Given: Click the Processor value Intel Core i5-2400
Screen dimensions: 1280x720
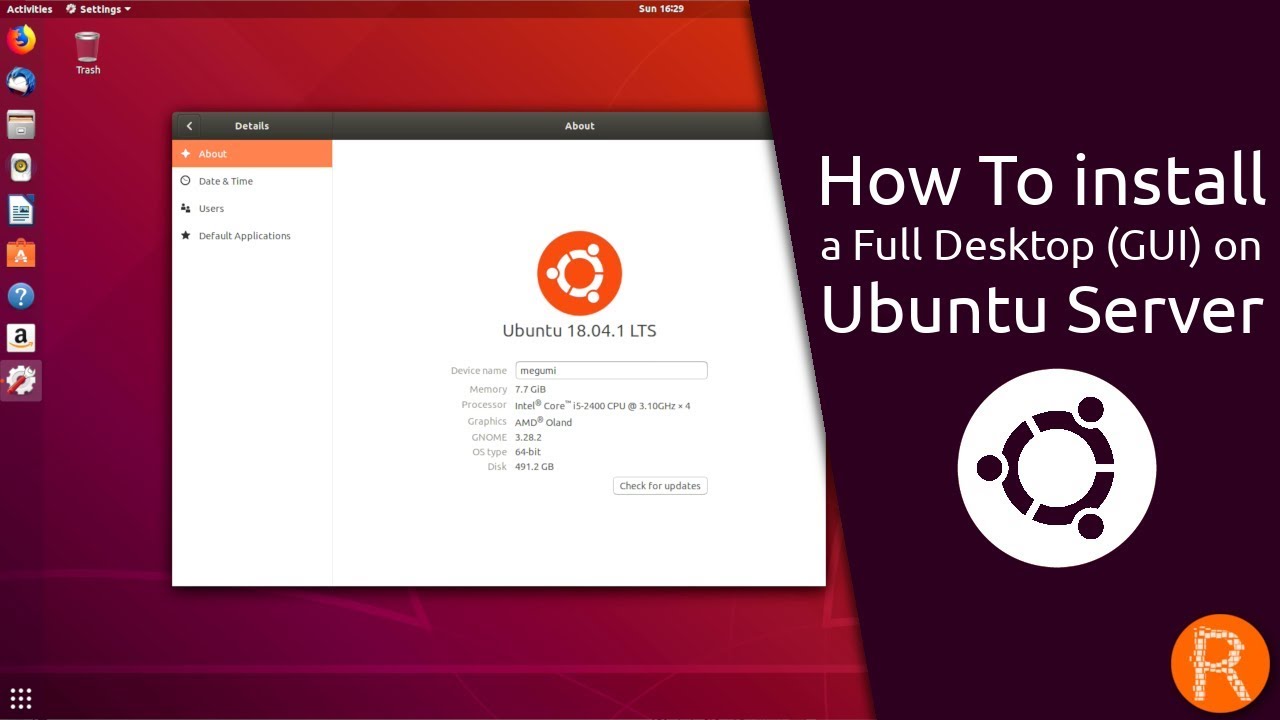Looking at the screenshot, I should tap(602, 405).
